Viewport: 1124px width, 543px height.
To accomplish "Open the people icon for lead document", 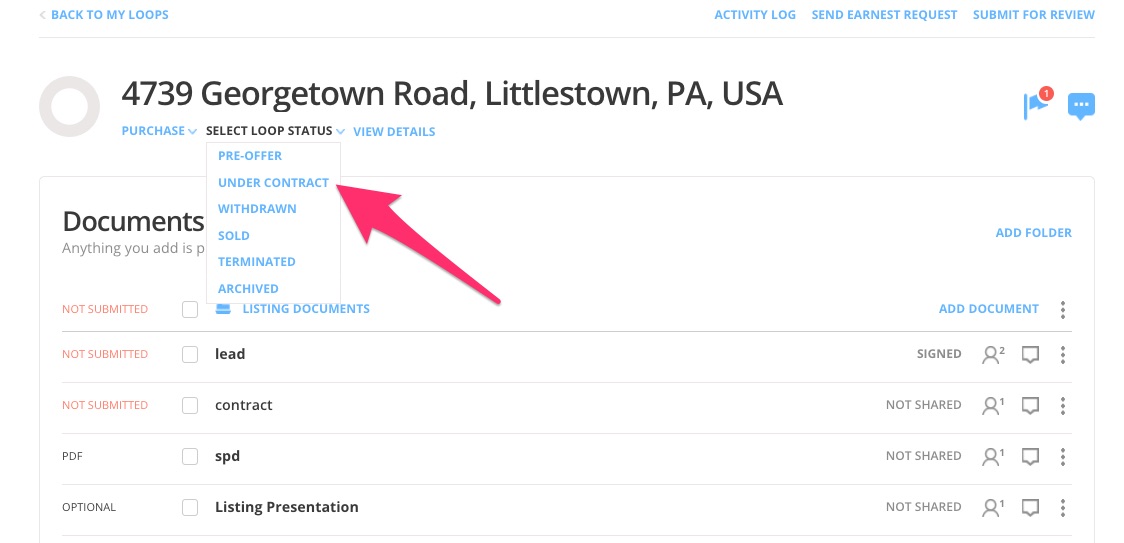I will click(992, 354).
